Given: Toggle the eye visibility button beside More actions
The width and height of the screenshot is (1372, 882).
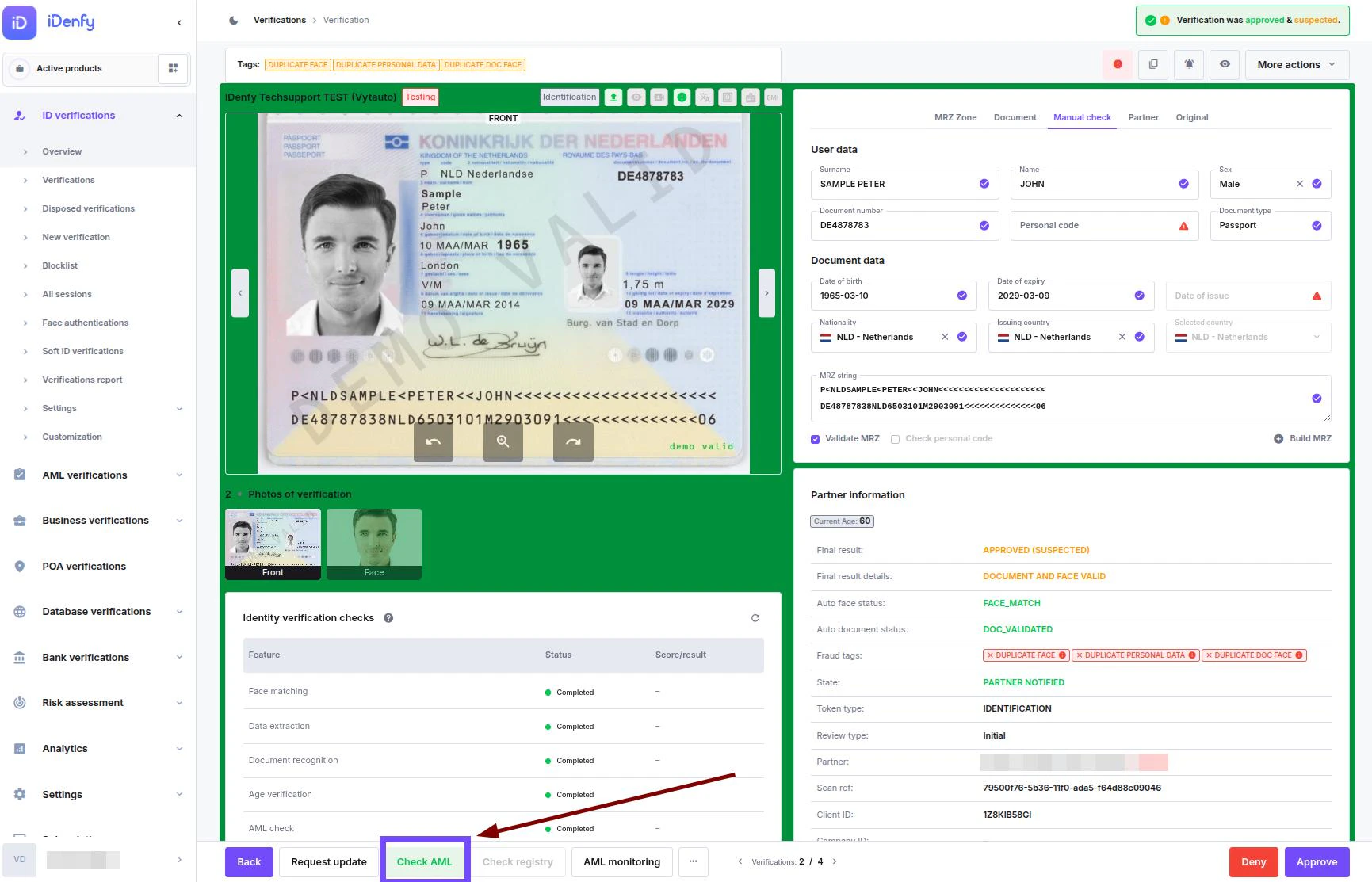Looking at the screenshot, I should point(1225,64).
